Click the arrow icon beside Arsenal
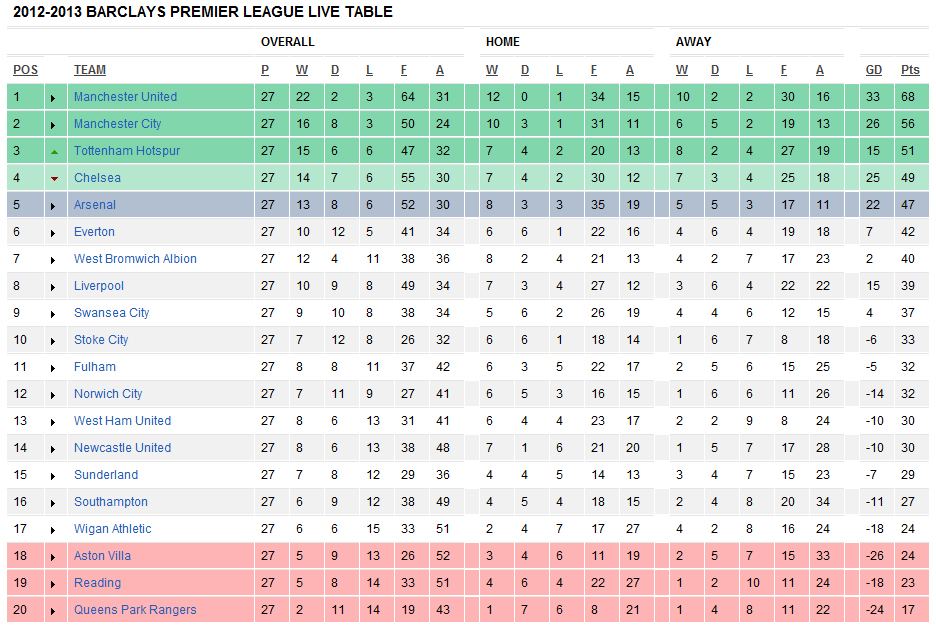Viewport: 936px width, 627px height. (54, 205)
